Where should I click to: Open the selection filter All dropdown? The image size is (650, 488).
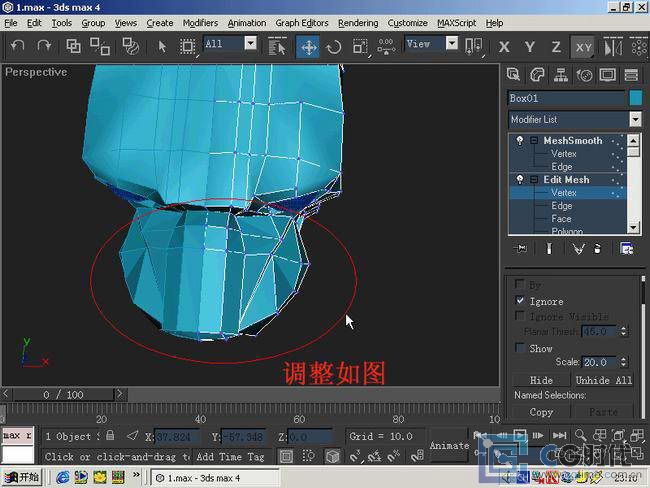pyautogui.click(x=250, y=43)
